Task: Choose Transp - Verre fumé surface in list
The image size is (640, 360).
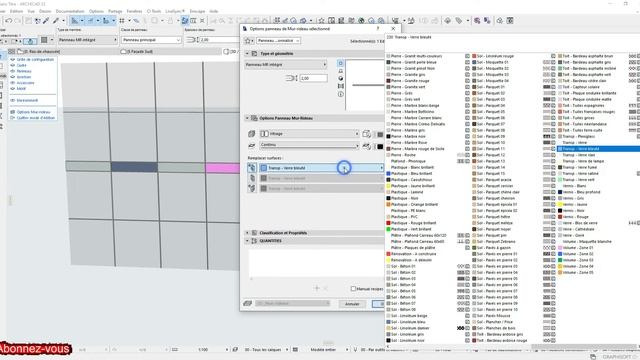Action: pyautogui.click(x=580, y=167)
